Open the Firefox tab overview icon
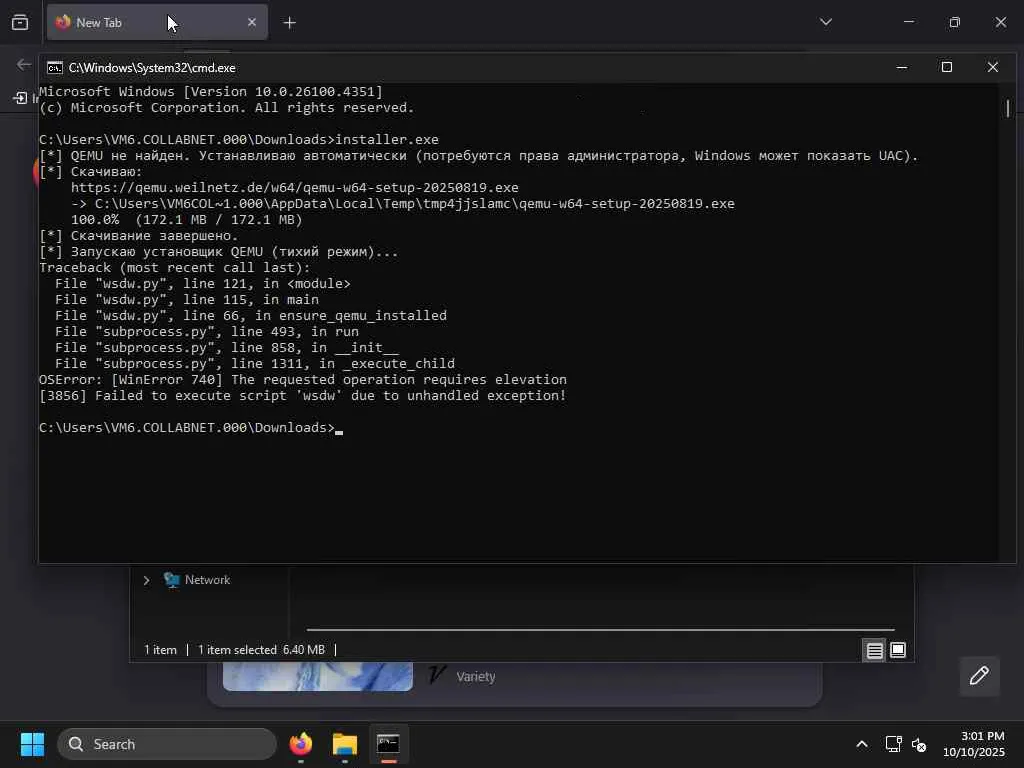 click(20, 22)
